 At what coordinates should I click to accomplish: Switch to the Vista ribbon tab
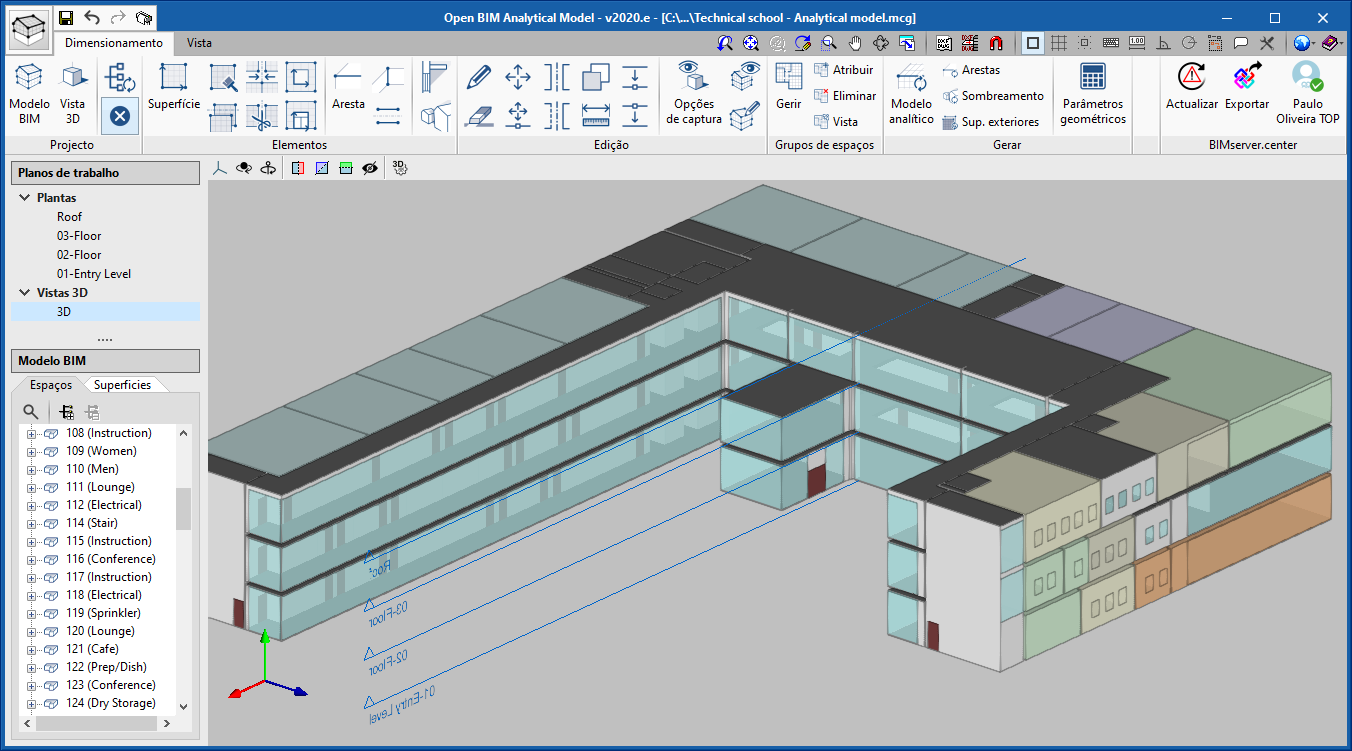199,43
